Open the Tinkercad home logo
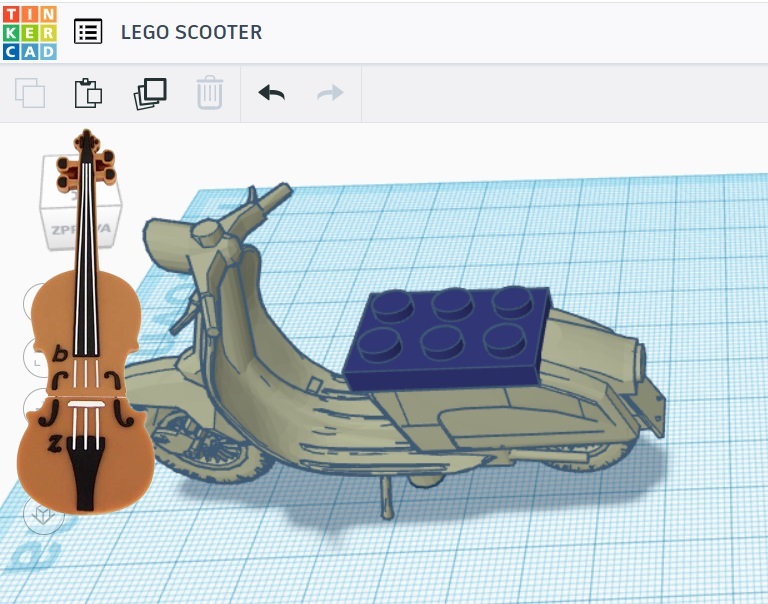Image resolution: width=768 pixels, height=604 pixels. tap(30, 33)
